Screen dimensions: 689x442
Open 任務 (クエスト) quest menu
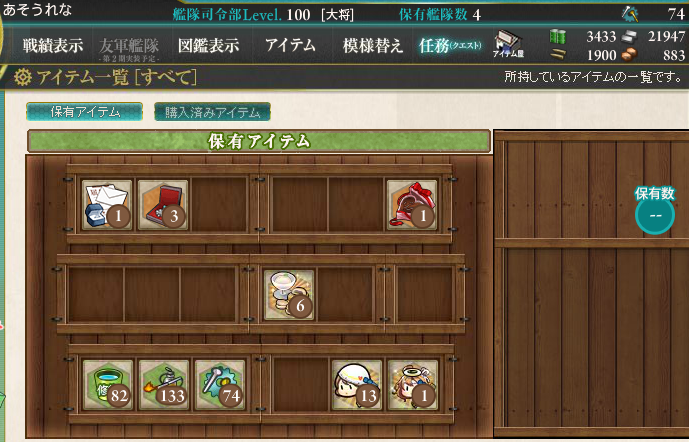[x=450, y=46]
